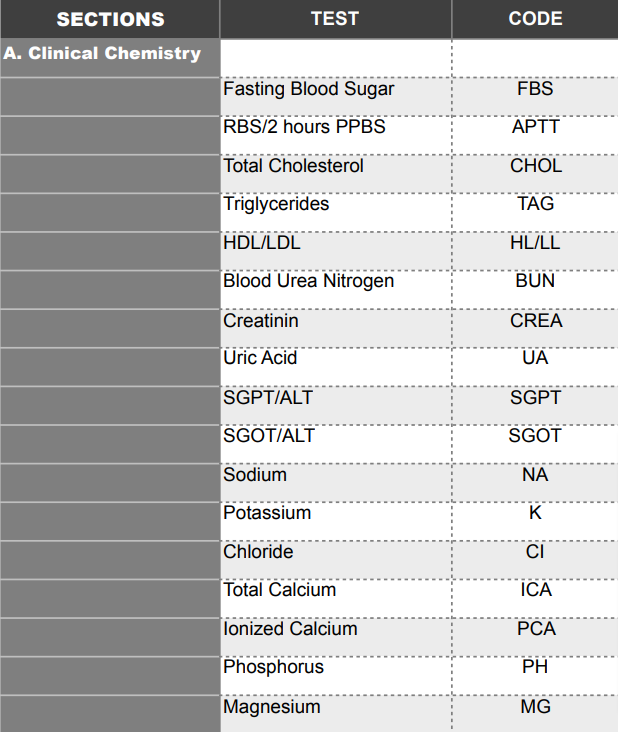This screenshot has width=618, height=732.
Task: Click the APTT code cell
Action: [535, 127]
